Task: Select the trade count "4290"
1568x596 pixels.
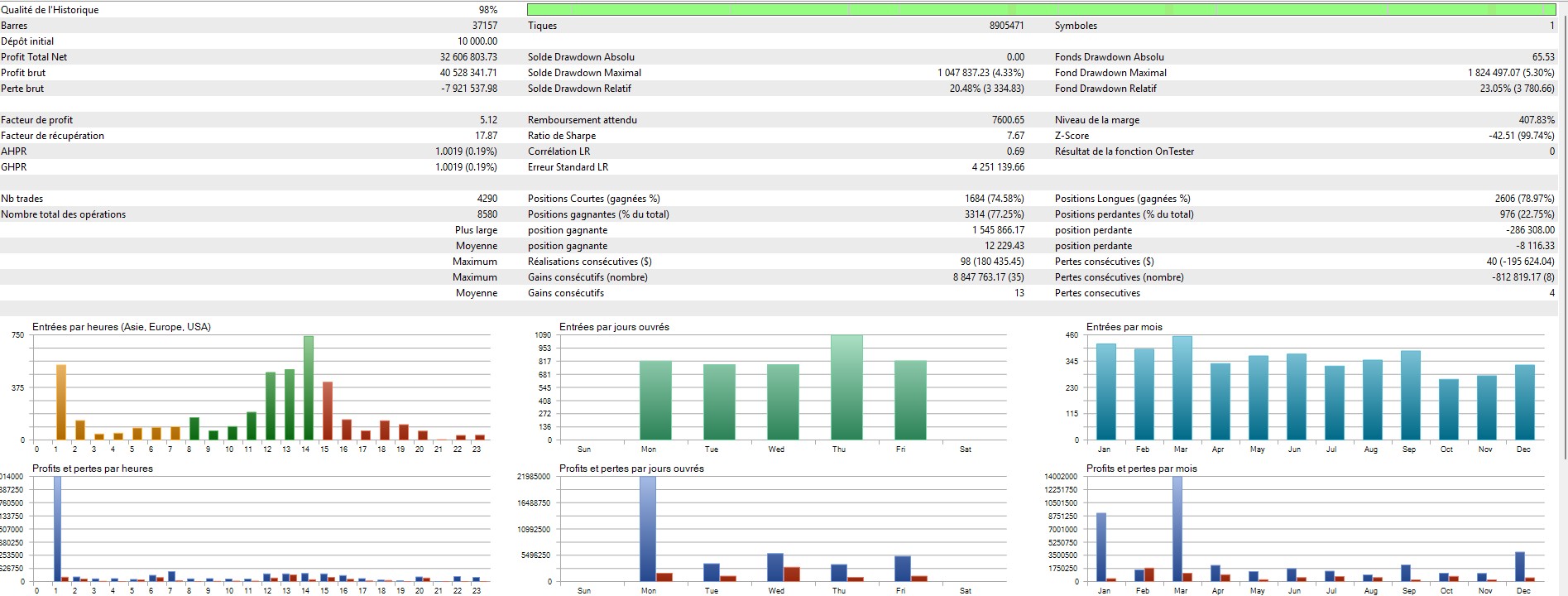Action: click(487, 199)
